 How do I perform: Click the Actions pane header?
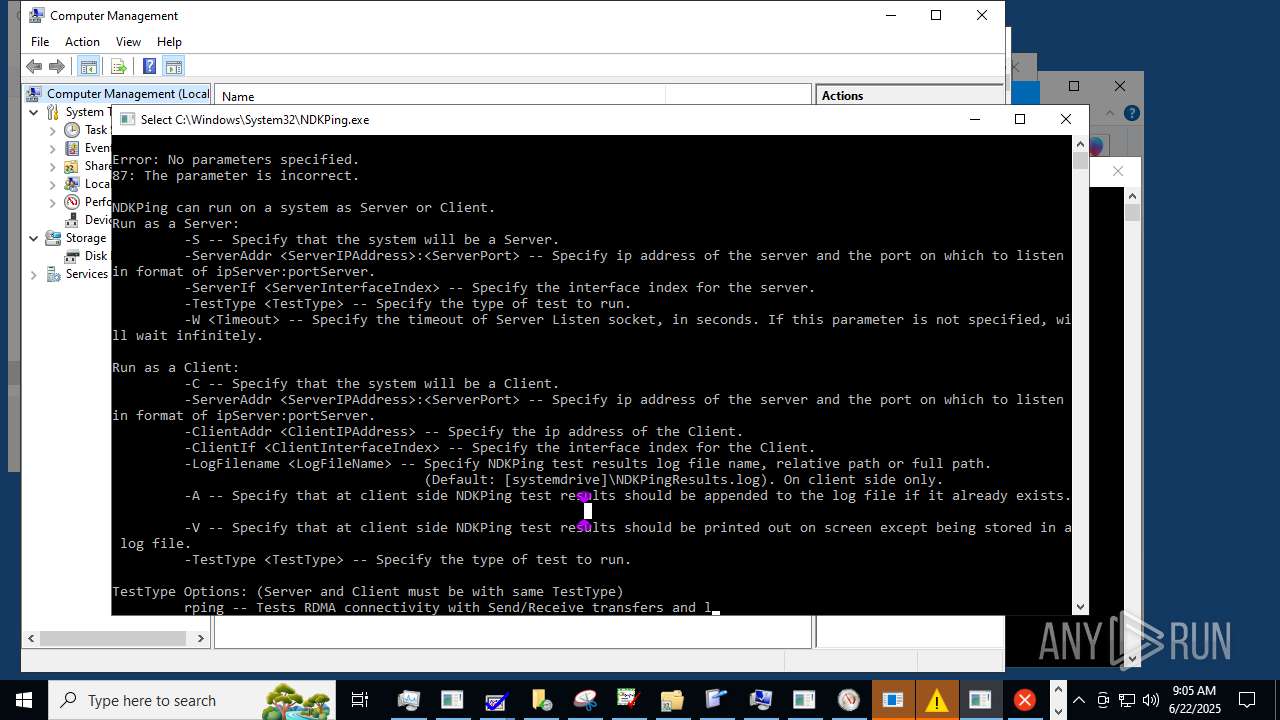pyautogui.click(x=910, y=96)
